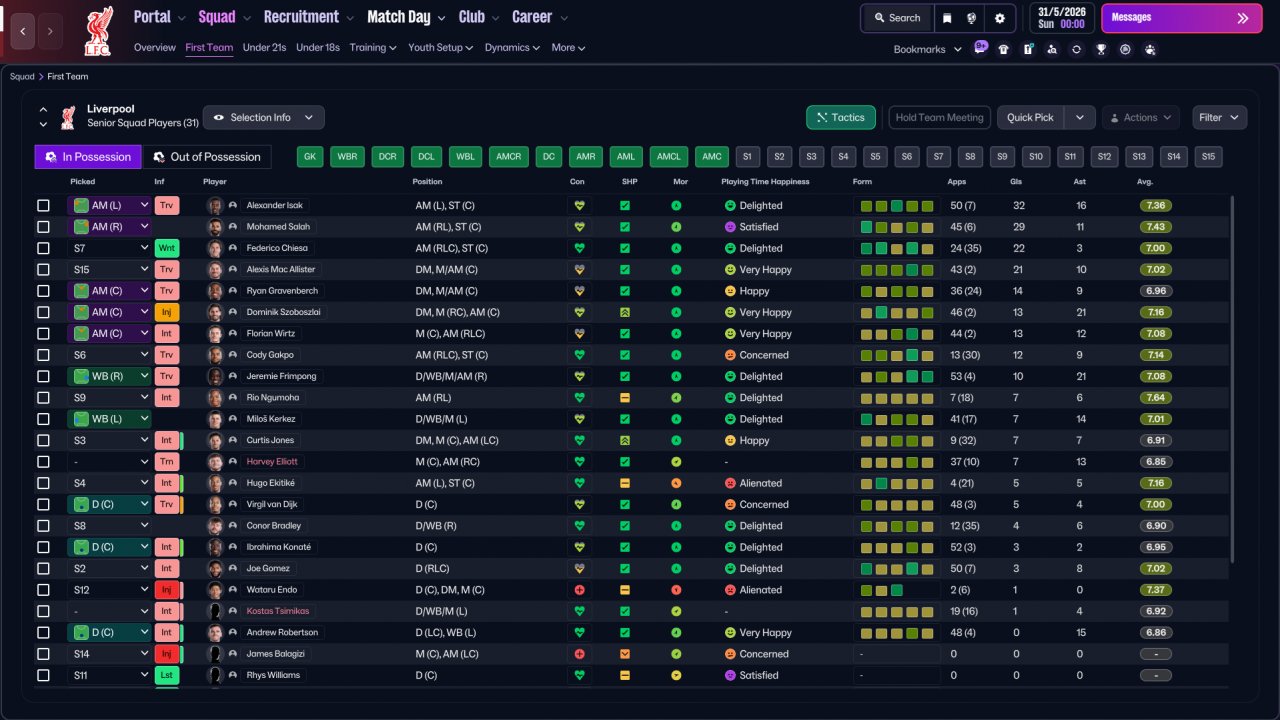The height and width of the screenshot is (720, 1280).
Task: Click the shirt bookmark shortcut icon
Action: pos(1003,49)
